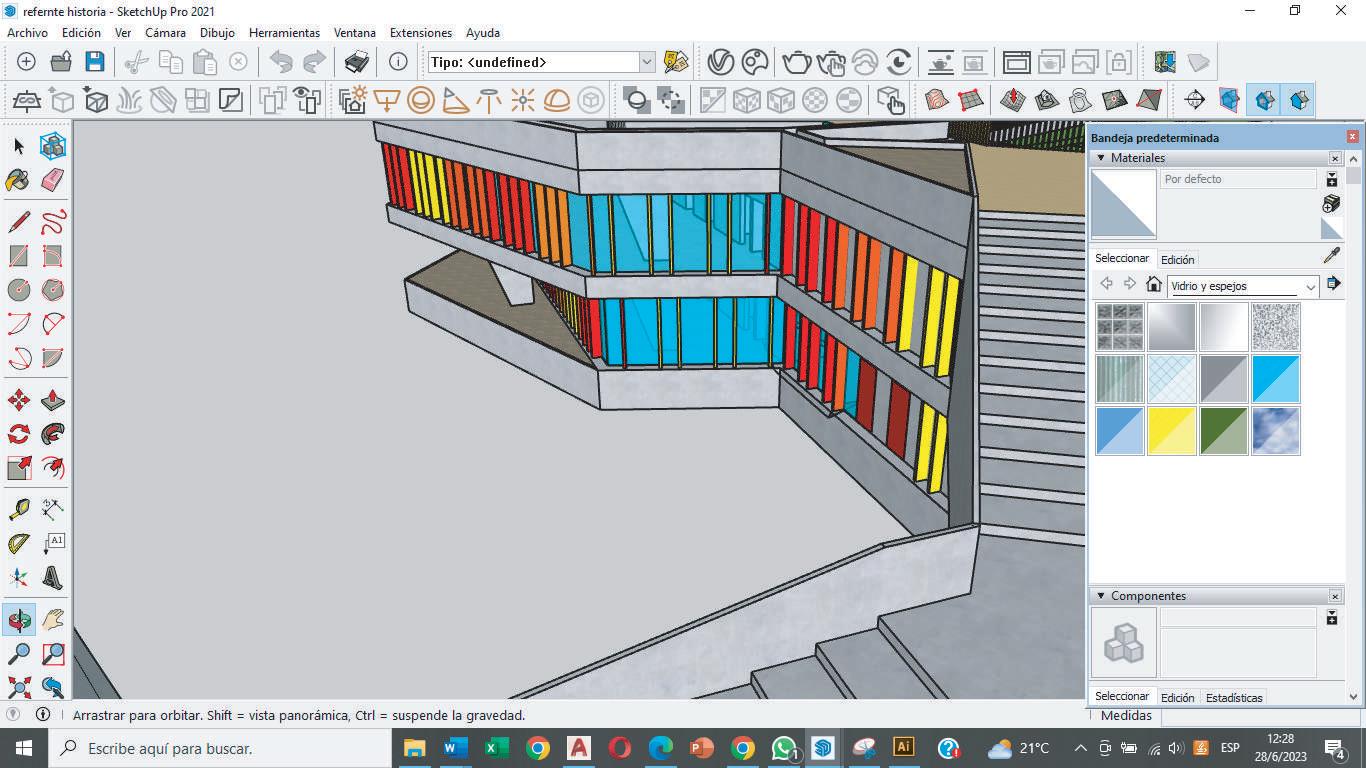The image size is (1366, 768).
Task: Click the Save floppy disk icon
Action: (x=94, y=62)
